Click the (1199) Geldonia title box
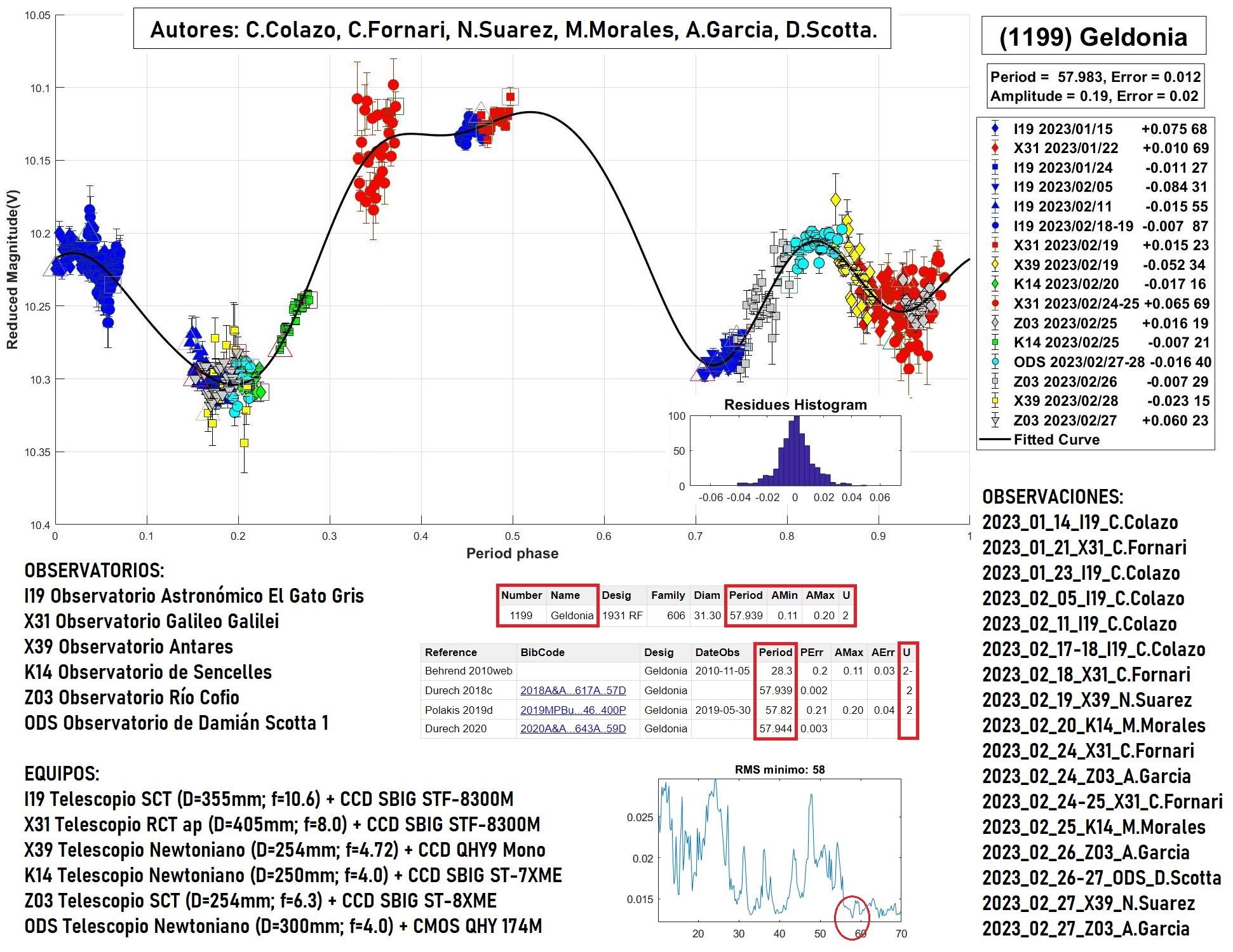This screenshot has width=1233, height=952. point(1093,36)
